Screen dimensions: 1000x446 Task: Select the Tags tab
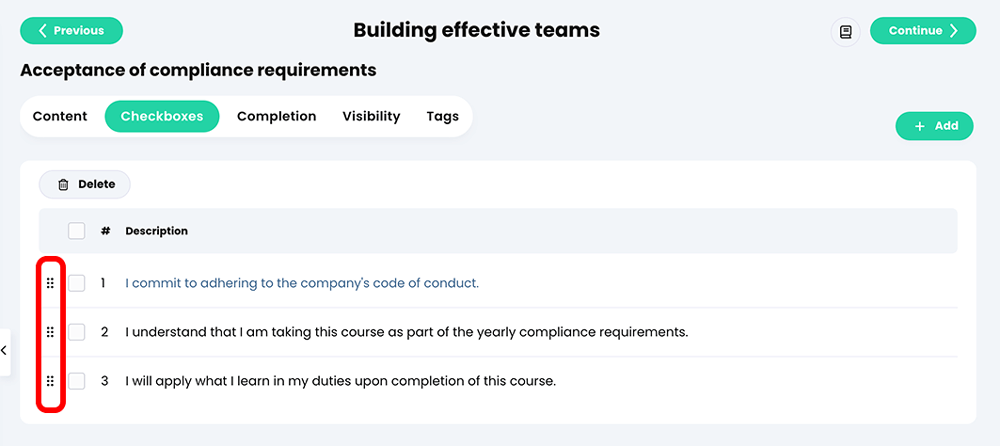443,116
